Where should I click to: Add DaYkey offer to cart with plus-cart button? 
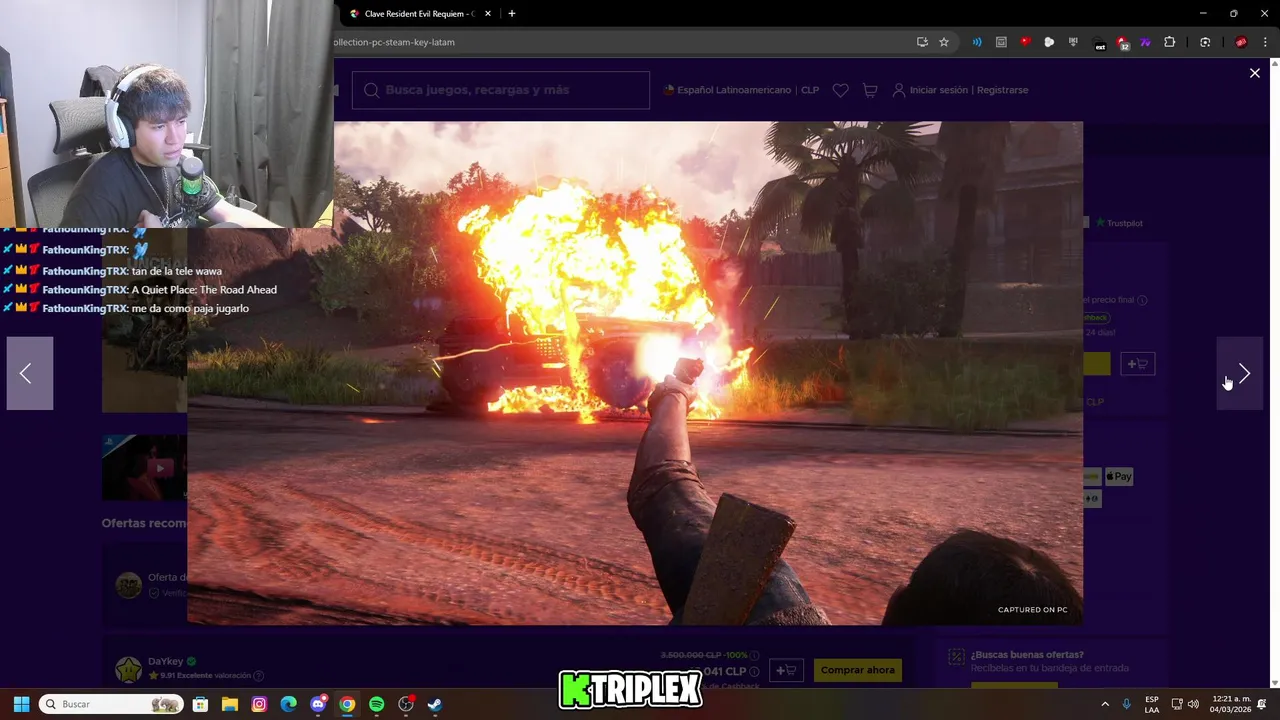click(786, 670)
